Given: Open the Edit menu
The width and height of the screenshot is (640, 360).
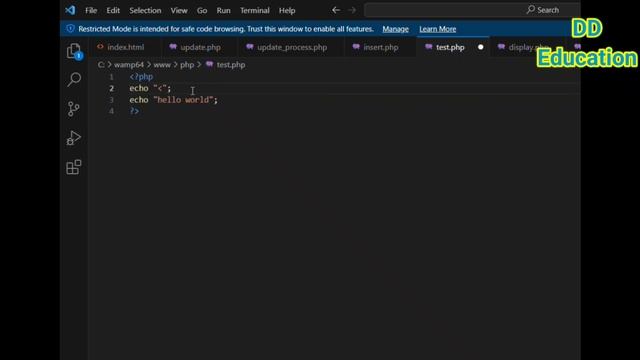Looking at the screenshot, I should (x=113, y=11).
